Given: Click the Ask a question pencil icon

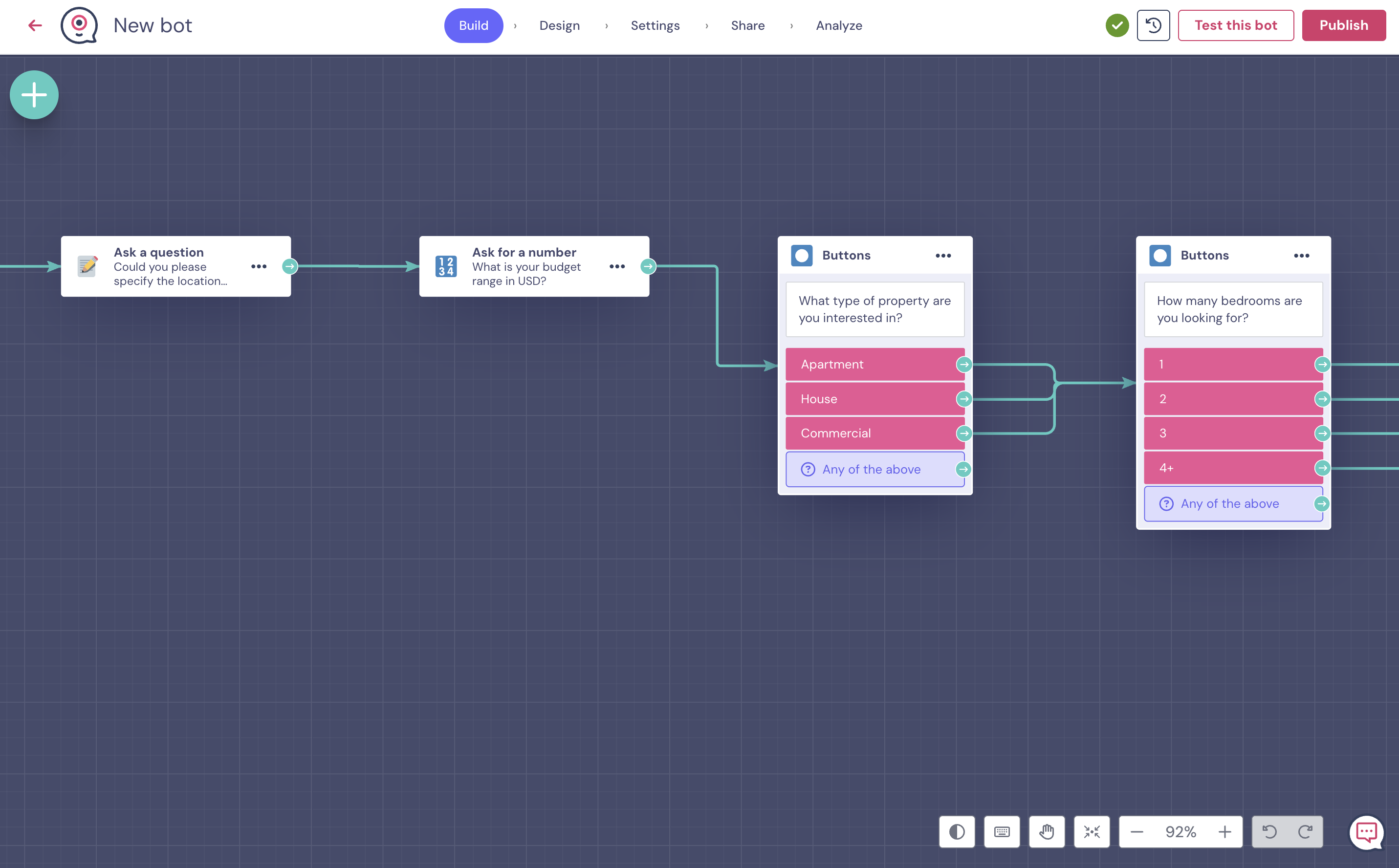Looking at the screenshot, I should point(87,266).
